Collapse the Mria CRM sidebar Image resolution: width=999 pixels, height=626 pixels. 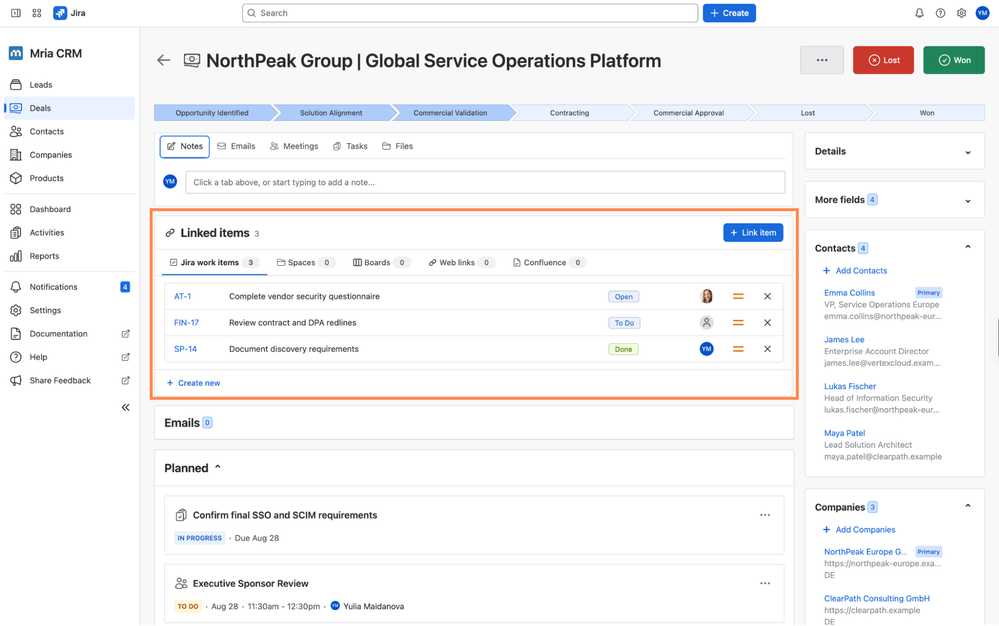126,407
